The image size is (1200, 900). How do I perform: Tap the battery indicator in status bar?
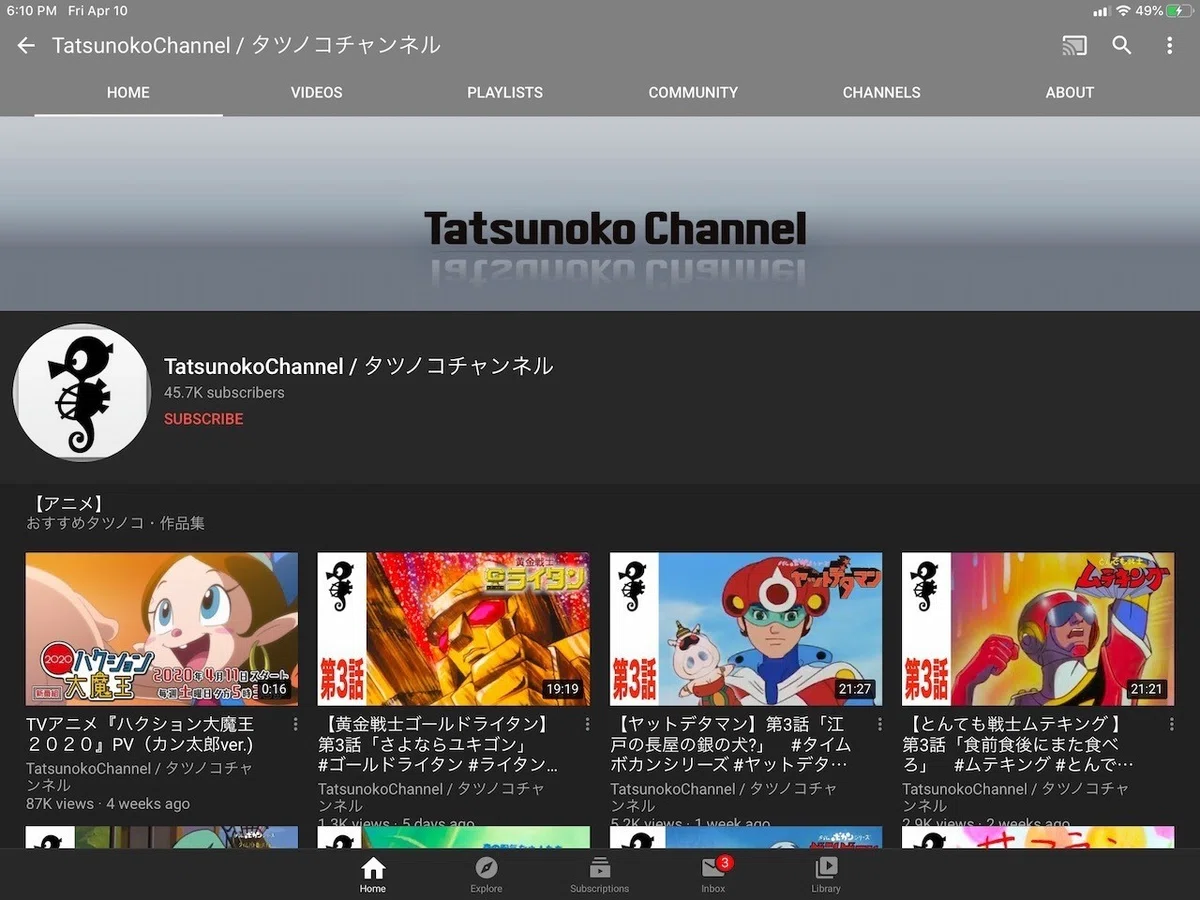1180,11
